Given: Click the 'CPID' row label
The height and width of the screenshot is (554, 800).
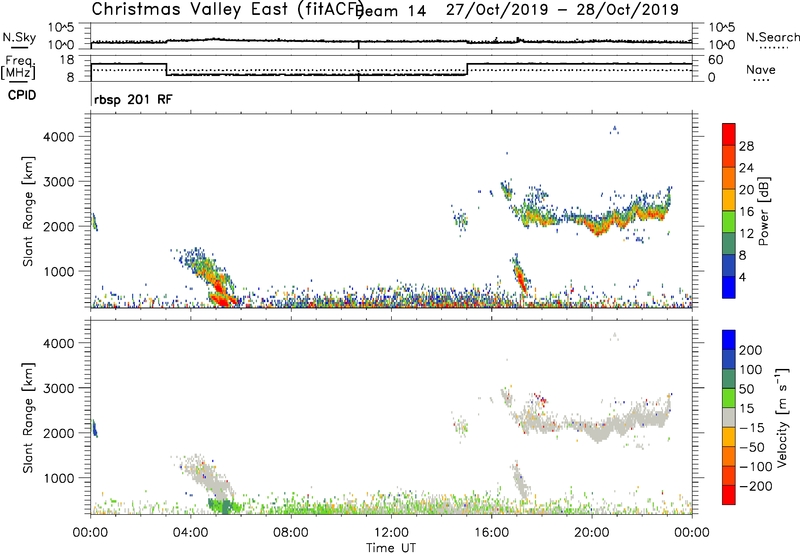Looking at the screenshot, I should (x=22, y=95).
